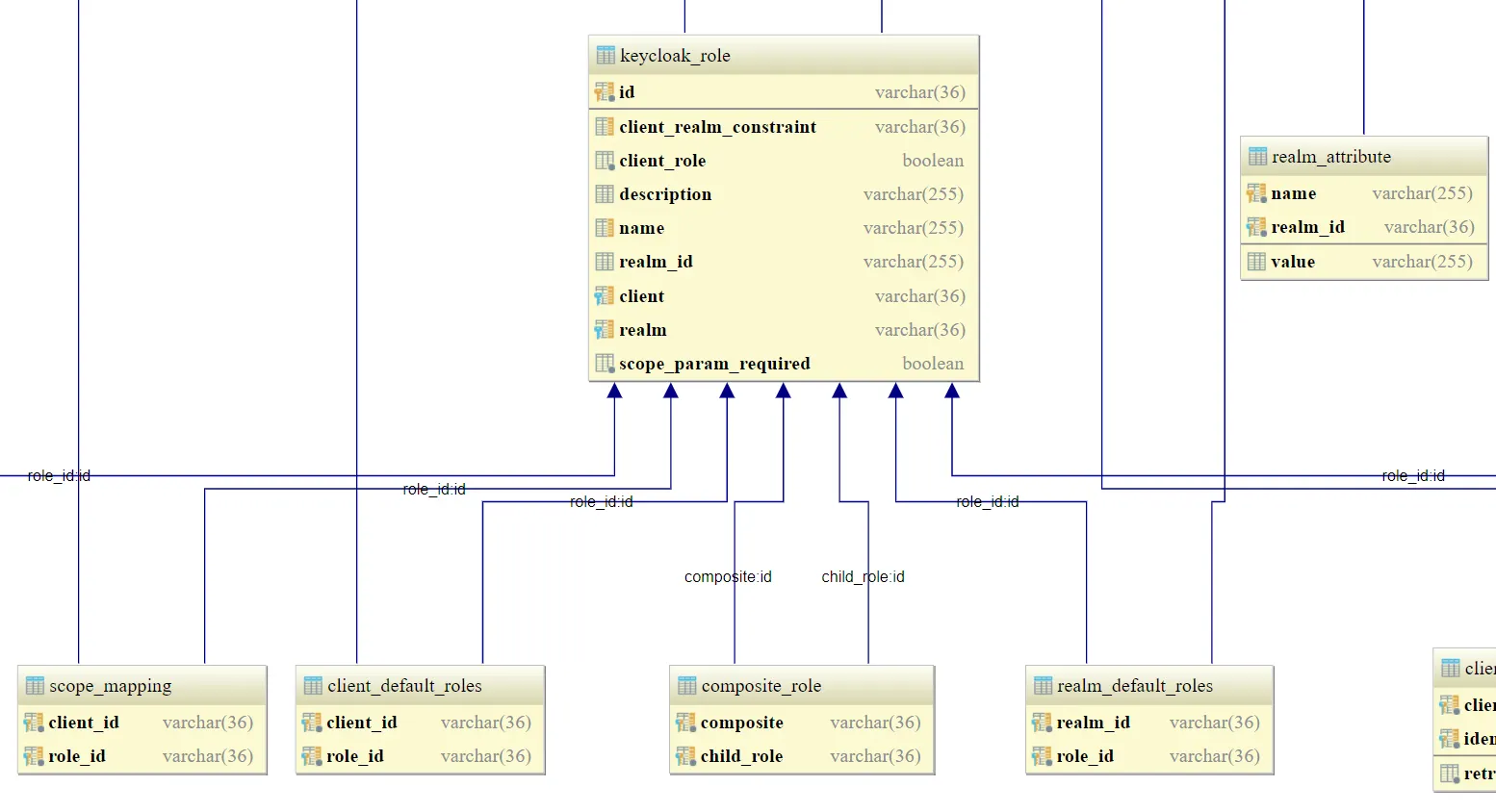Select the primary key icon on id column
Screen dimensions: 1496x812
(x=605, y=91)
